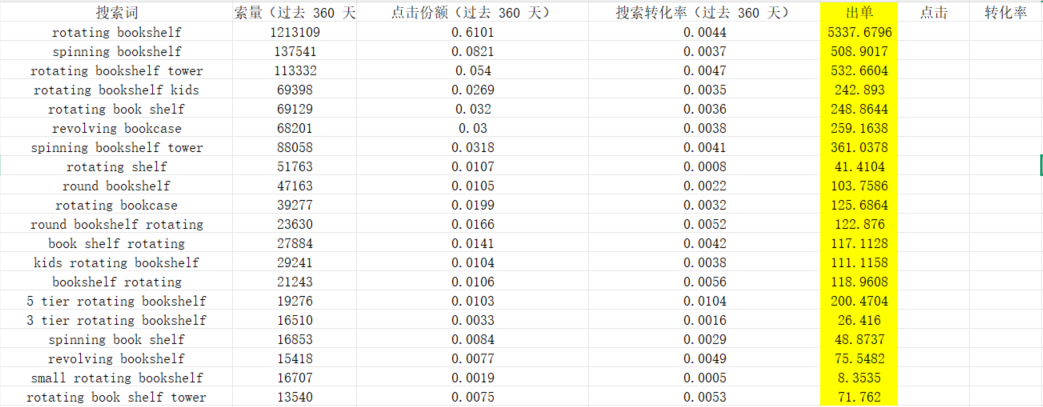The width and height of the screenshot is (1043, 407).
Task: Select 'rotating bookshelf kids' keyword cell
Action: click(x=116, y=90)
